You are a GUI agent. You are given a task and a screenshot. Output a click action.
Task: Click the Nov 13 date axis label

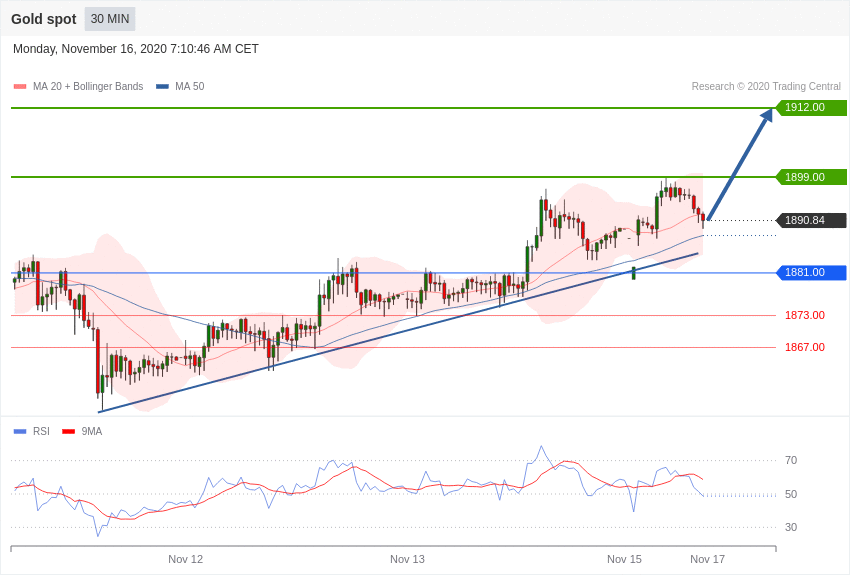(407, 559)
